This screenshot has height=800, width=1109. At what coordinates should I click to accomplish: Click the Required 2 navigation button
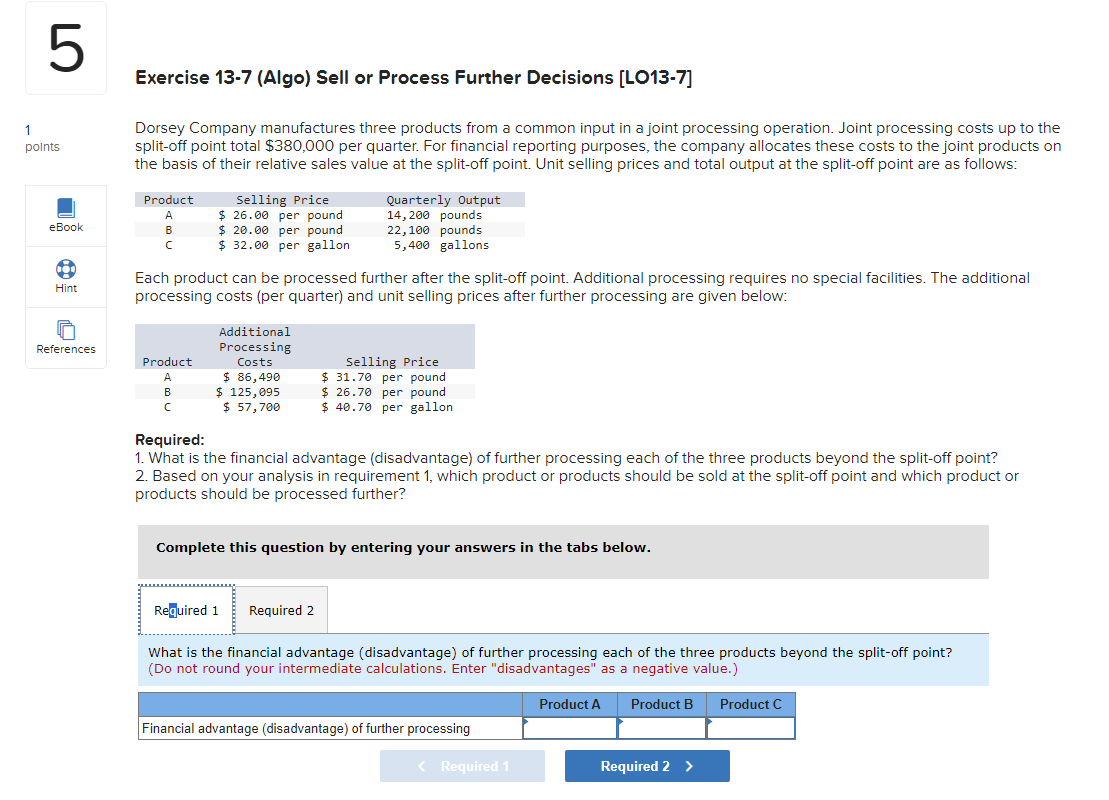(x=647, y=765)
